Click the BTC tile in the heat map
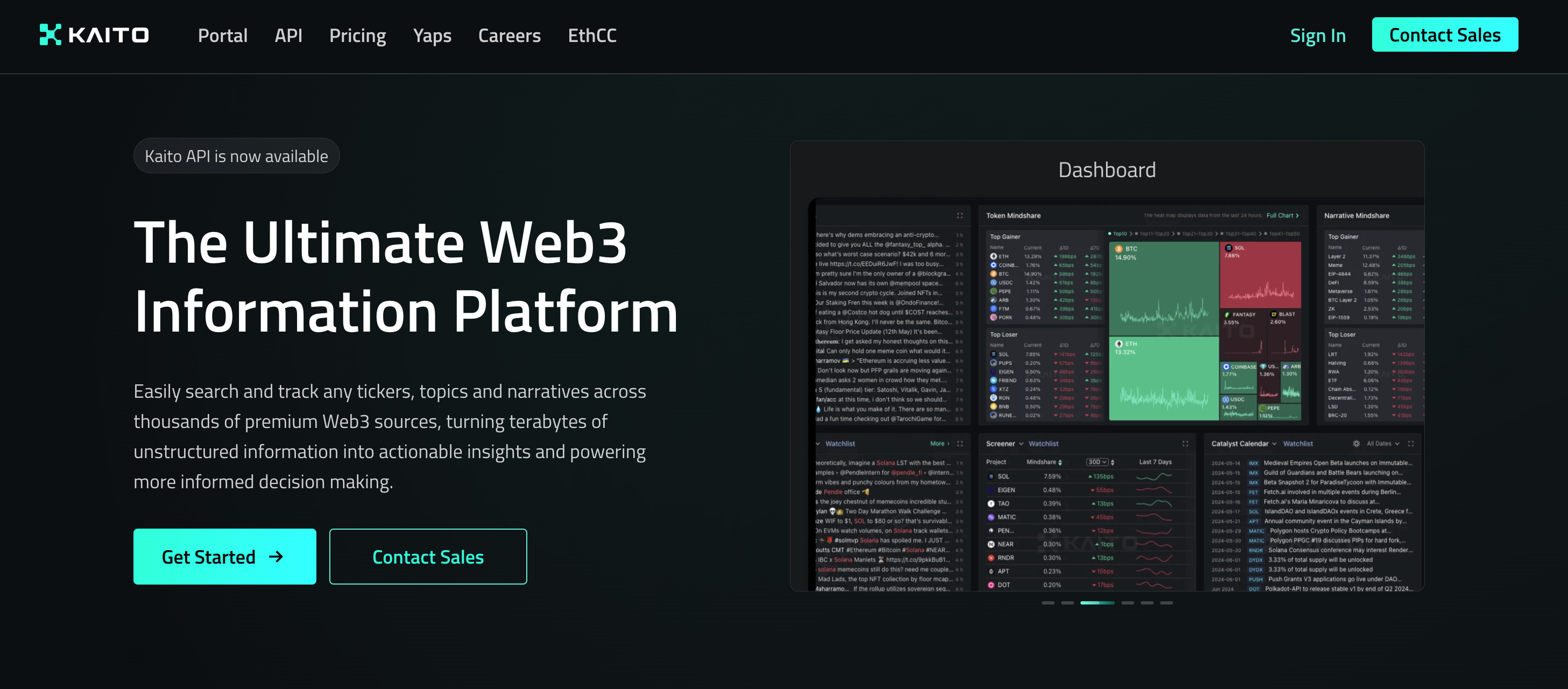The width and height of the screenshot is (1568, 689). point(1164,289)
